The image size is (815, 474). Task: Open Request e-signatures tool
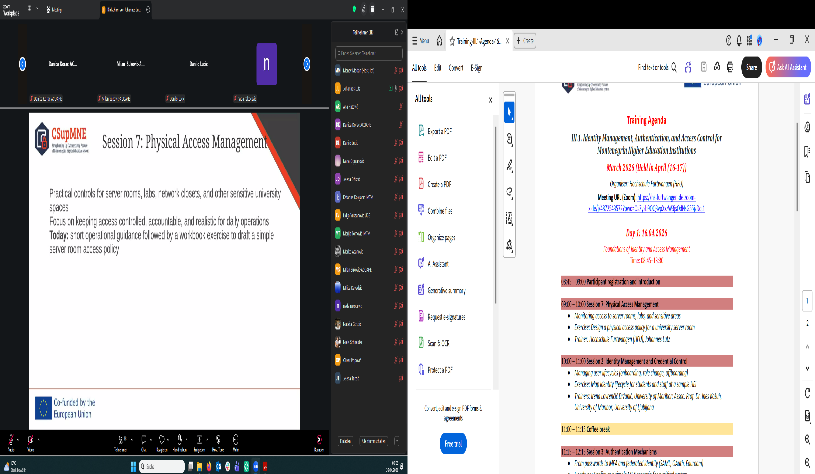click(x=442, y=317)
